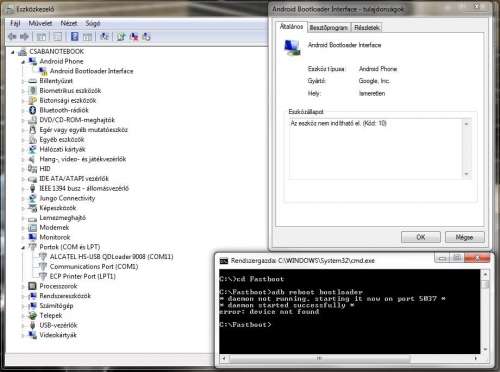The image size is (500, 372).
Task: Select the Jungo Connectivity item
Action: (x=67, y=198)
